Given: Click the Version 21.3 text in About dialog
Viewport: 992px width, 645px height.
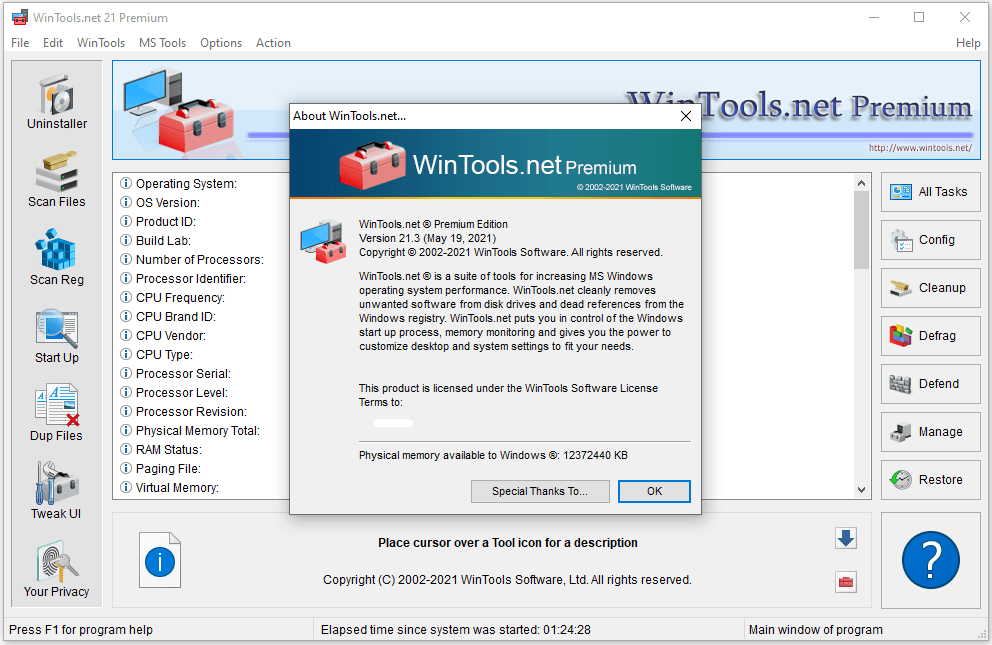Looking at the screenshot, I should [428, 238].
